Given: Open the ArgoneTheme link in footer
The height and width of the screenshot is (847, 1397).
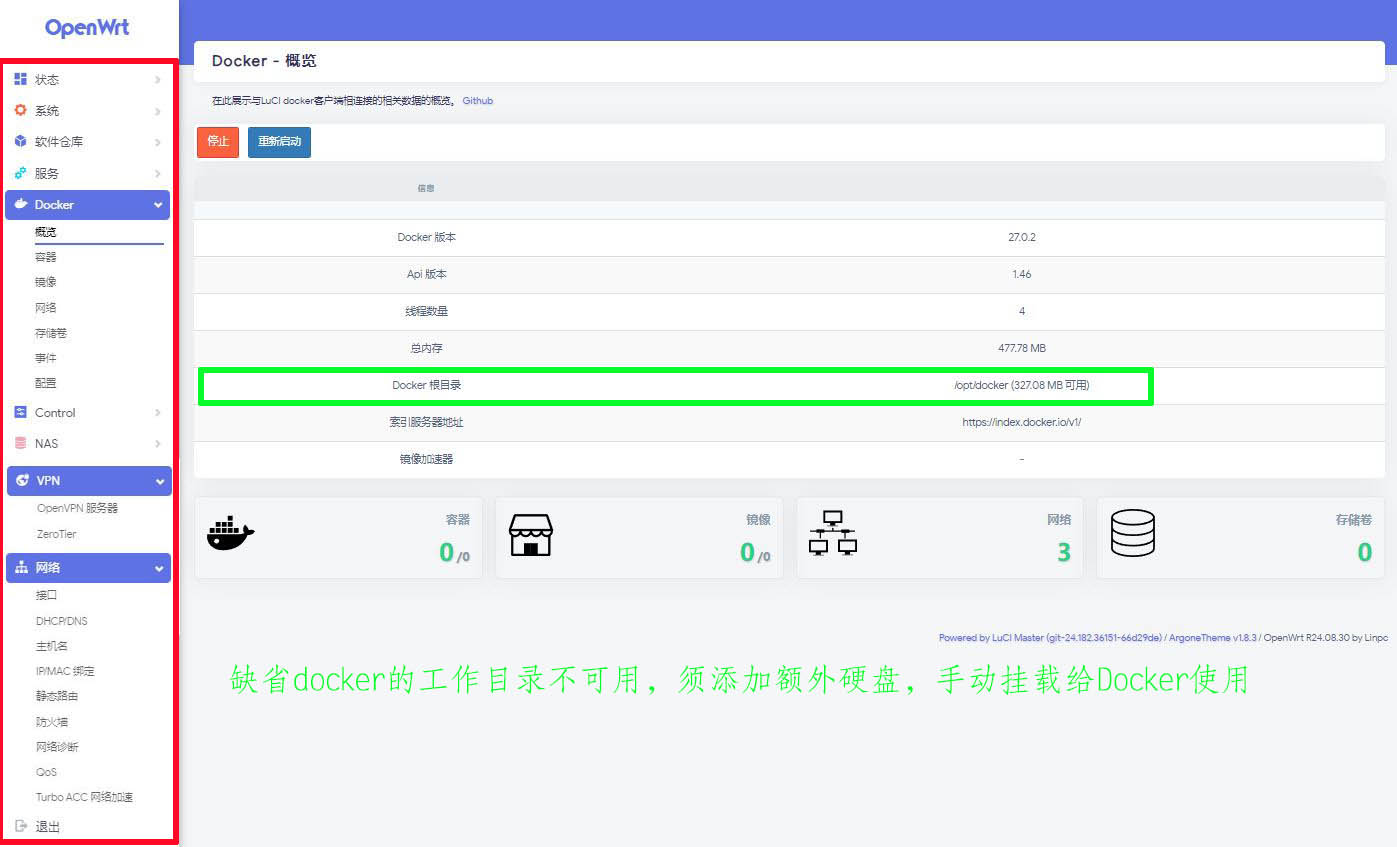Looking at the screenshot, I should [1213, 637].
